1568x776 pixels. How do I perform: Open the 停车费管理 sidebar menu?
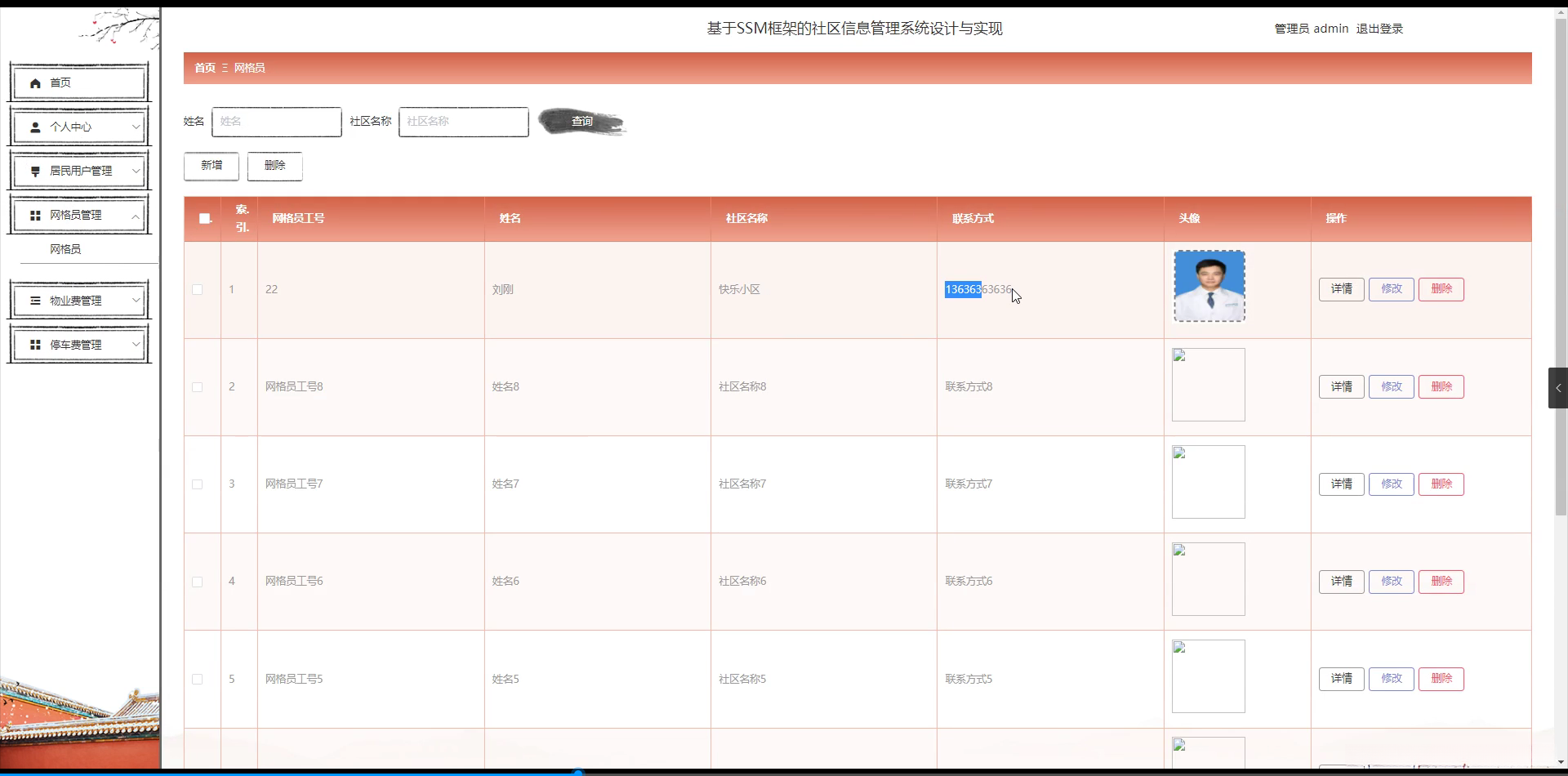point(79,345)
